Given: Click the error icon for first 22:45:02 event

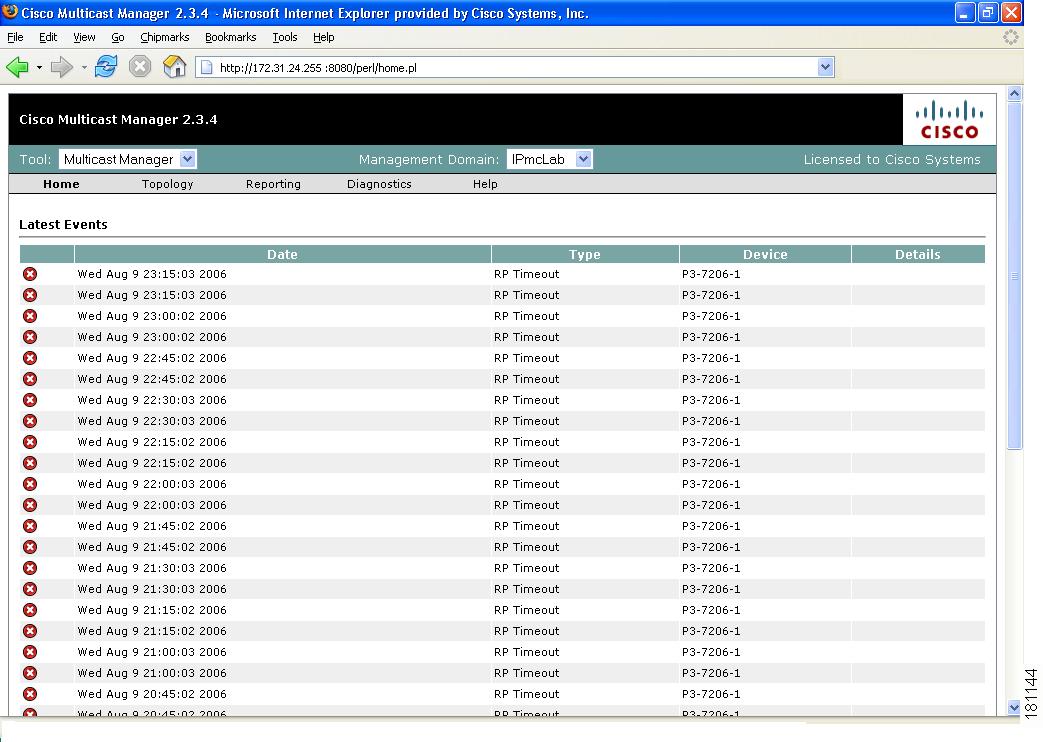Looking at the screenshot, I should [x=30, y=358].
